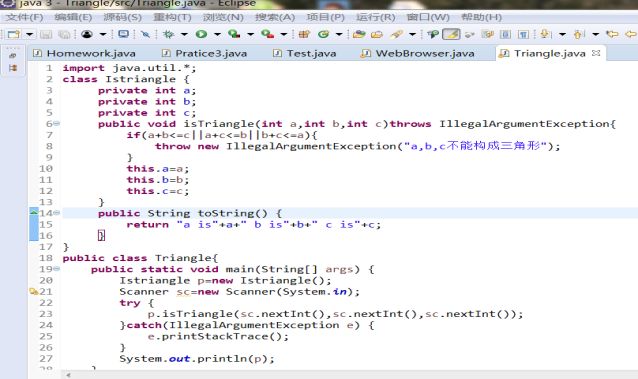This screenshot has width=638, height=379.
Task: Expand the Debug configurations dropdown arrow
Action: click(184, 34)
